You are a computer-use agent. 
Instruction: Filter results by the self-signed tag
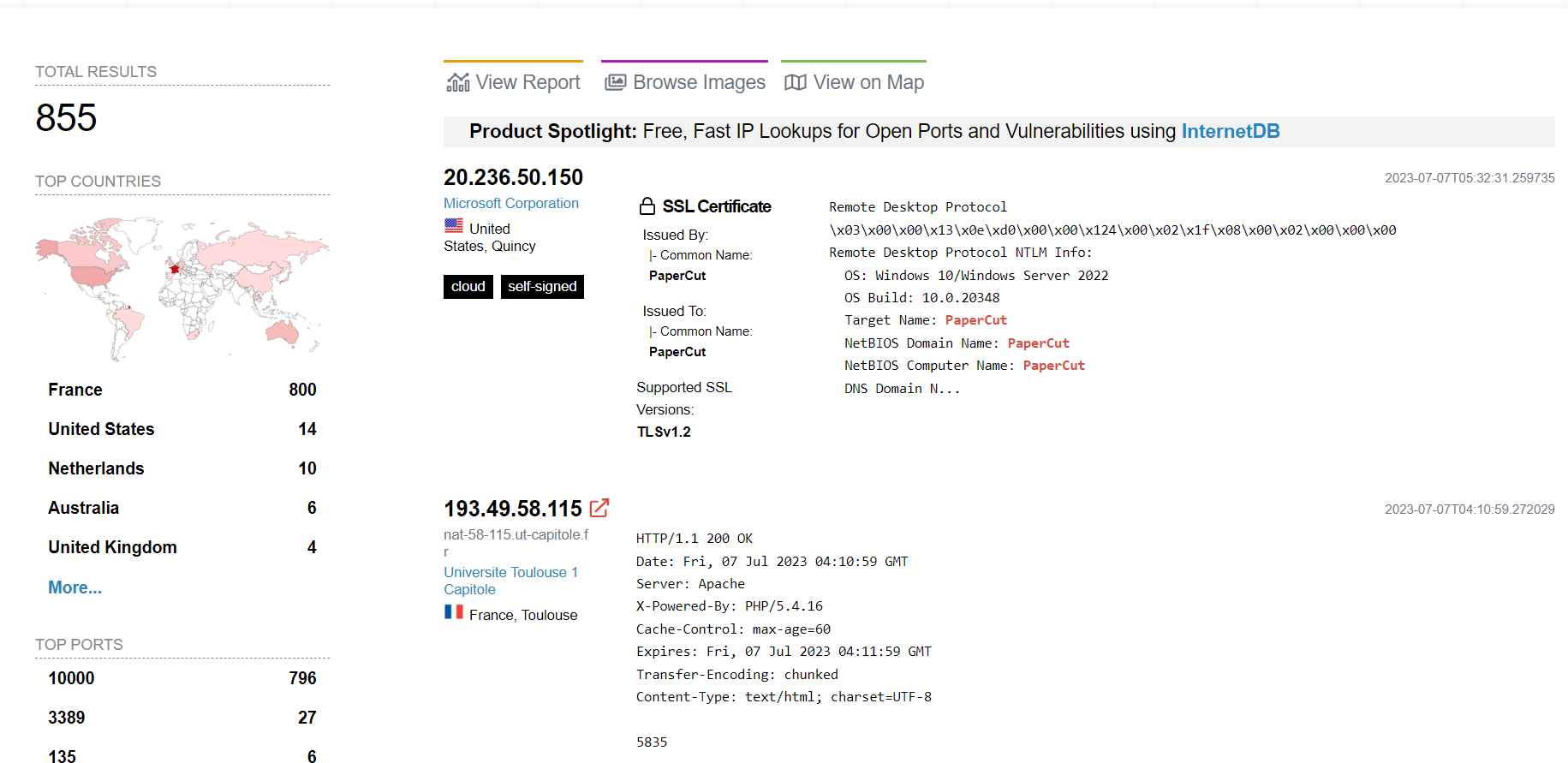pyautogui.click(x=542, y=286)
